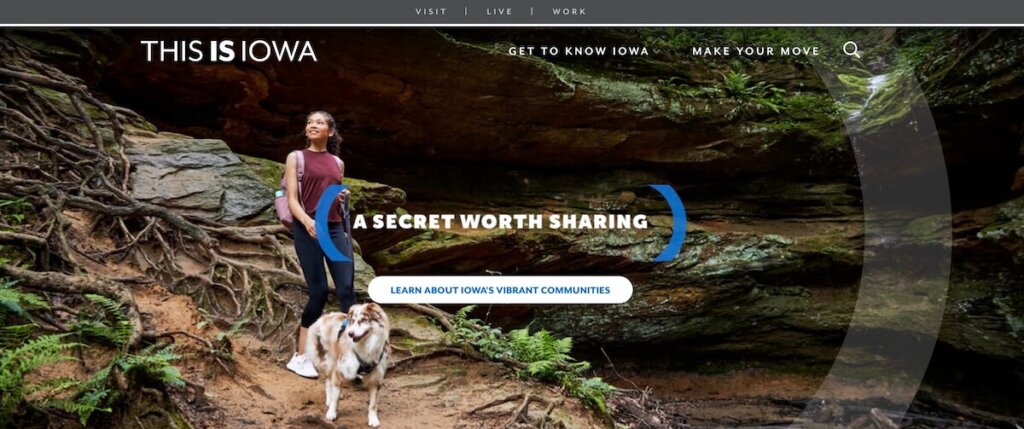Select Live in the top bar
This screenshot has height=429, width=1024.
coord(500,12)
